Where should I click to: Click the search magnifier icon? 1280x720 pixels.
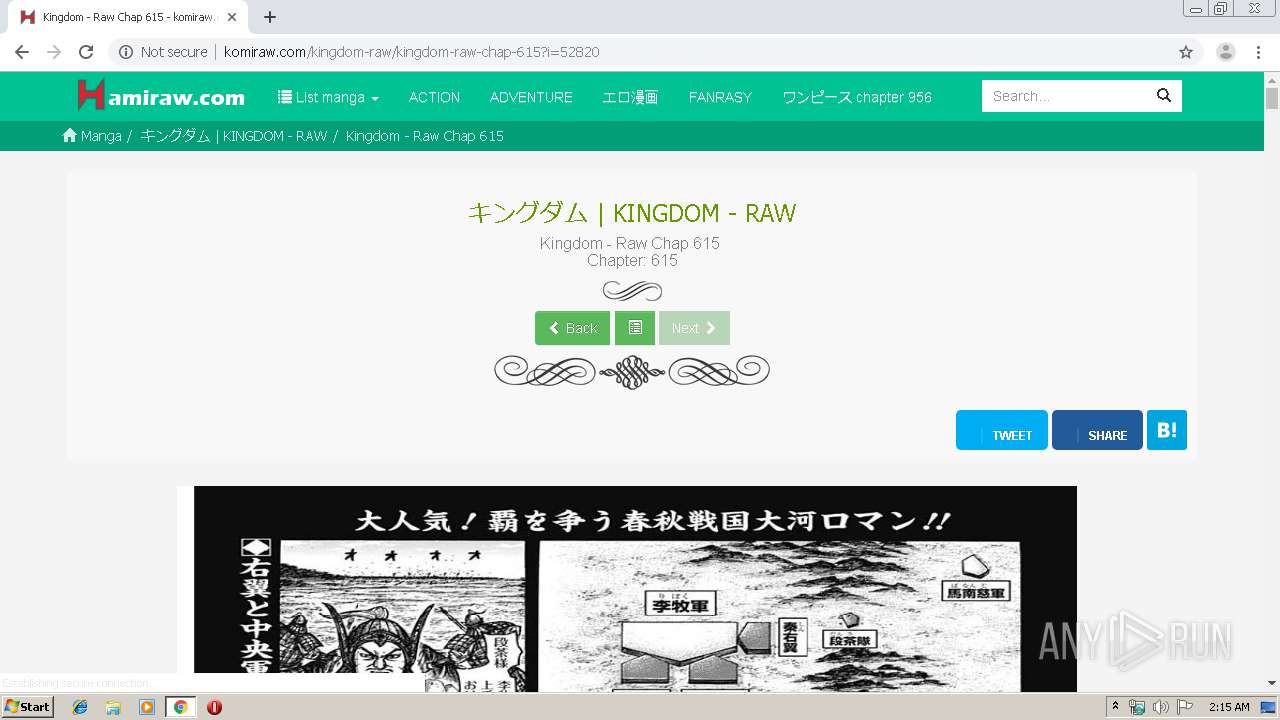click(x=1164, y=96)
